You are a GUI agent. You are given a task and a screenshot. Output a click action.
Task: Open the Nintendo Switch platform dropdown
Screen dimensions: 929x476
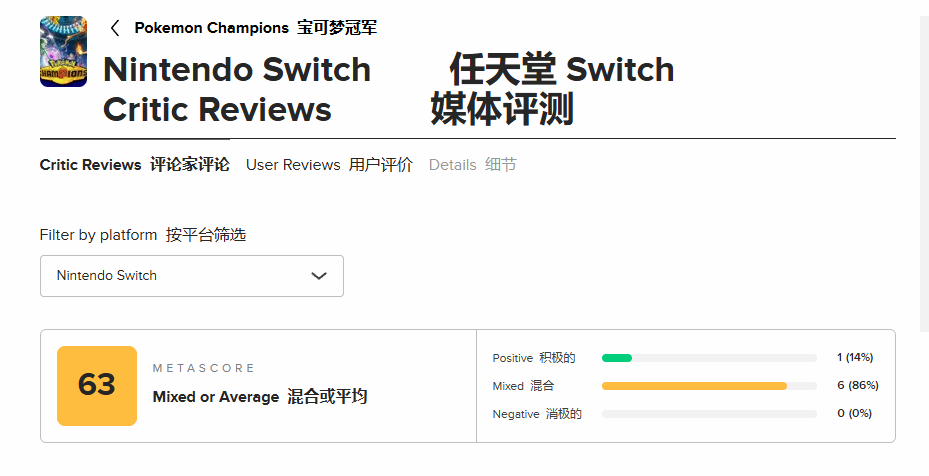(x=191, y=276)
